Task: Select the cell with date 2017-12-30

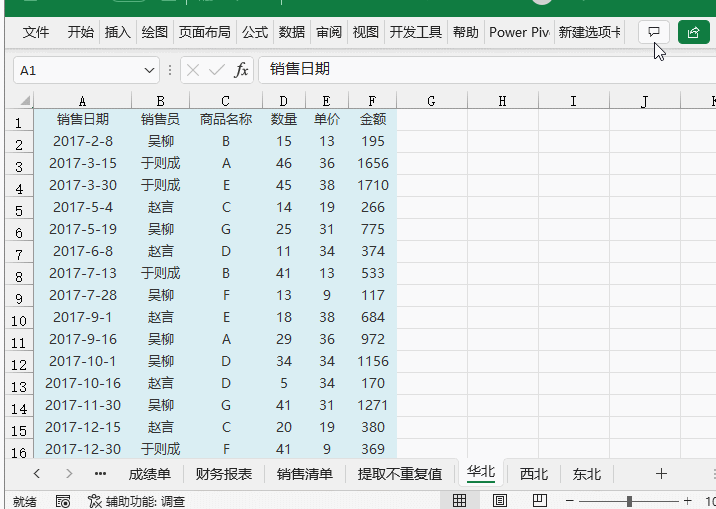Action: pyautogui.click(x=83, y=449)
